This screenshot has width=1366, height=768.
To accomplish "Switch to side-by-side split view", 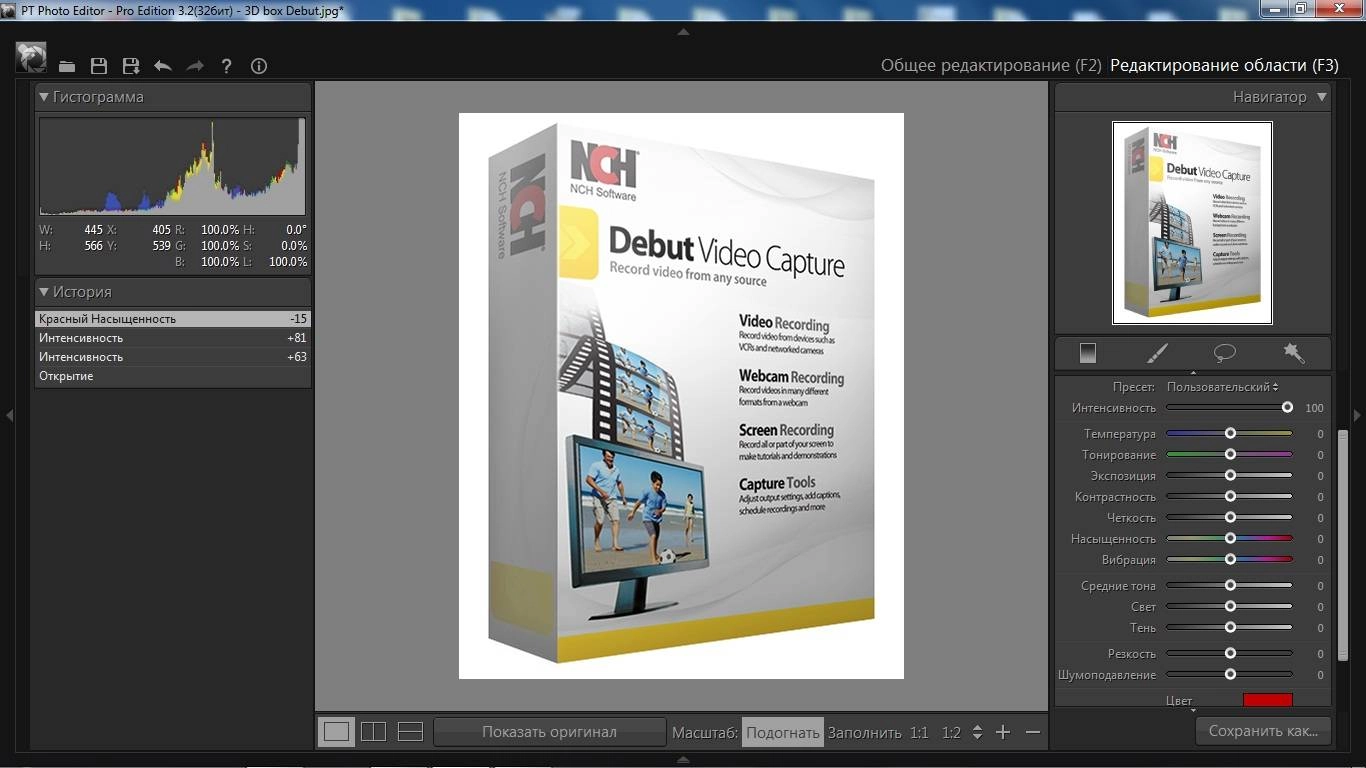I will (373, 732).
